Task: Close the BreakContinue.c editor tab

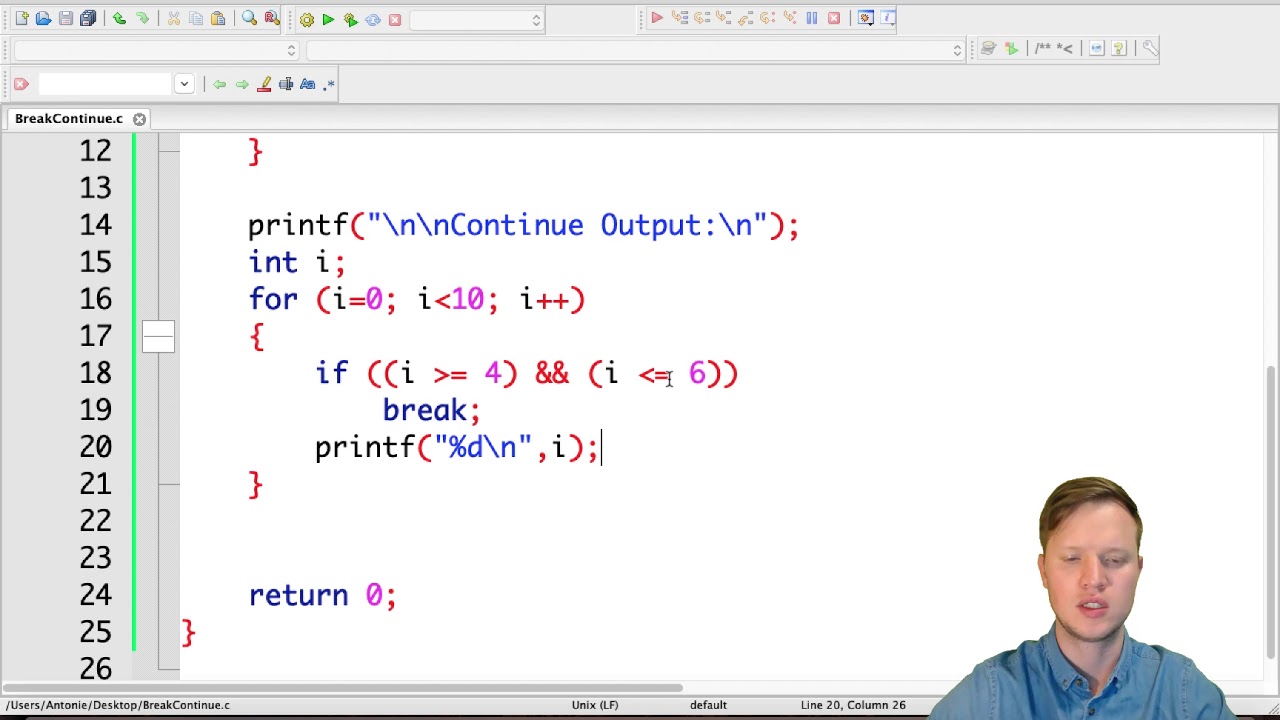Action: (x=140, y=119)
